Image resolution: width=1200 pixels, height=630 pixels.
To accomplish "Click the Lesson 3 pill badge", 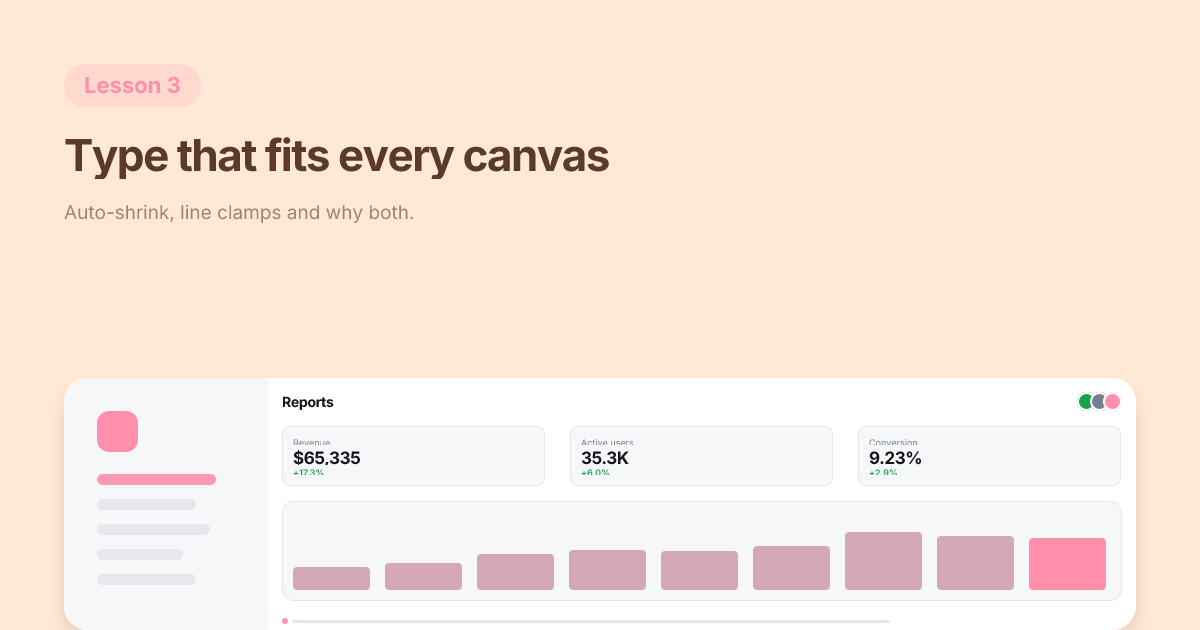I will pos(132,86).
